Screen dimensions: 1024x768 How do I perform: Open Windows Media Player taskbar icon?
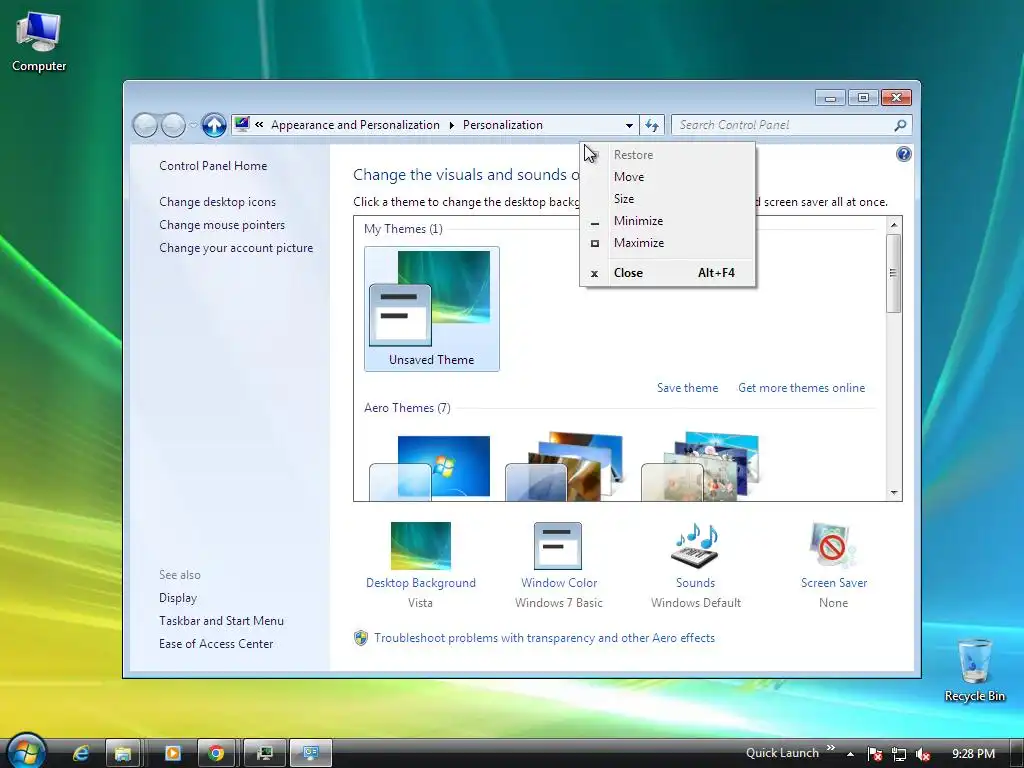[172, 754]
